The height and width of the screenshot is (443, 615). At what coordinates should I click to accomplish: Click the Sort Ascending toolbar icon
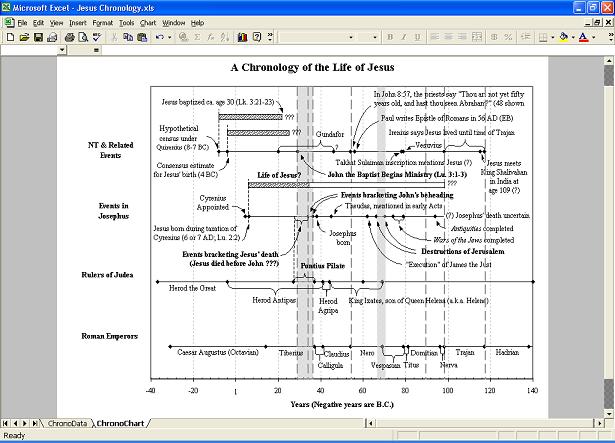coord(225,37)
